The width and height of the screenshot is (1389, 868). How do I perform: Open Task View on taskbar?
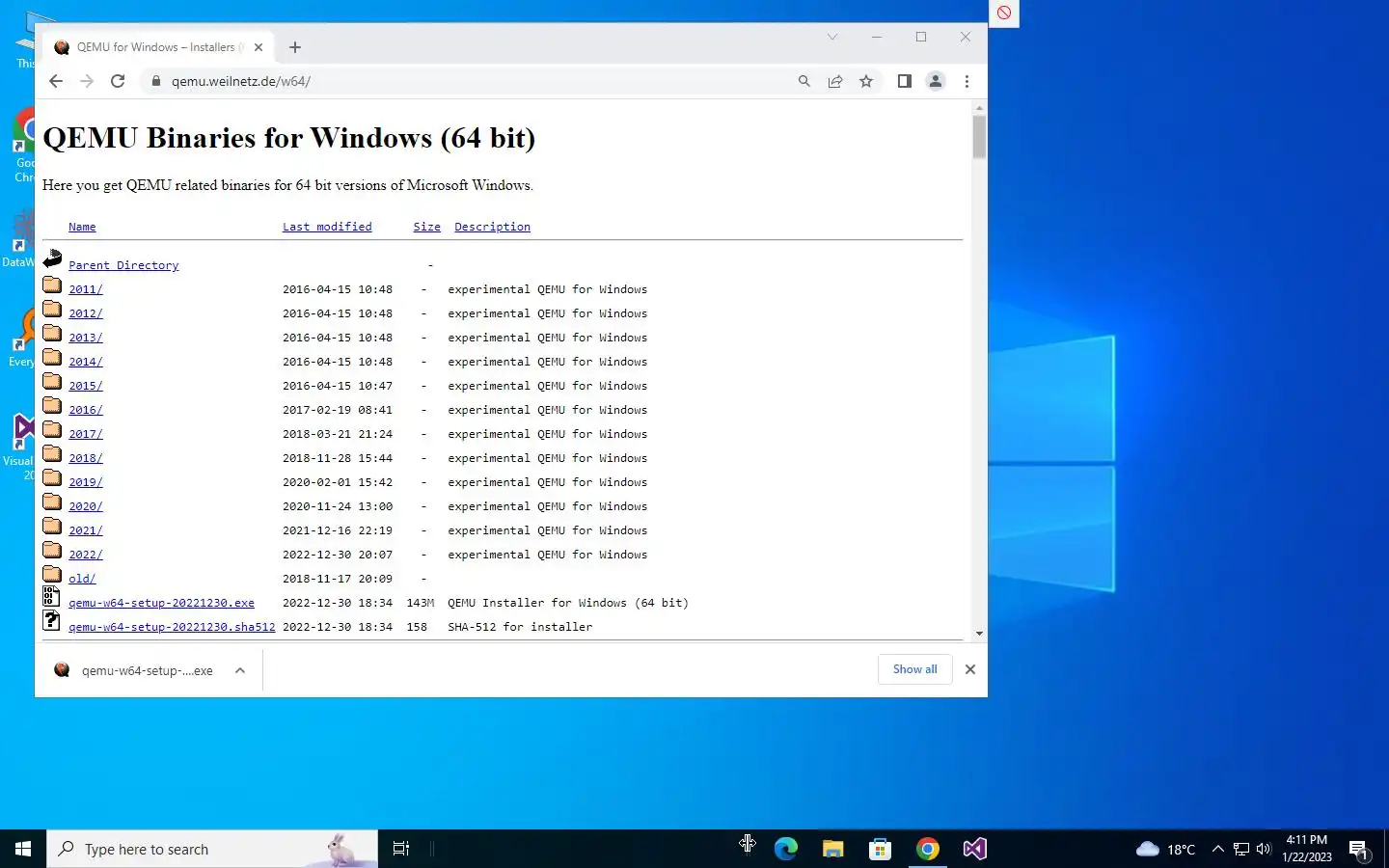pos(401,849)
